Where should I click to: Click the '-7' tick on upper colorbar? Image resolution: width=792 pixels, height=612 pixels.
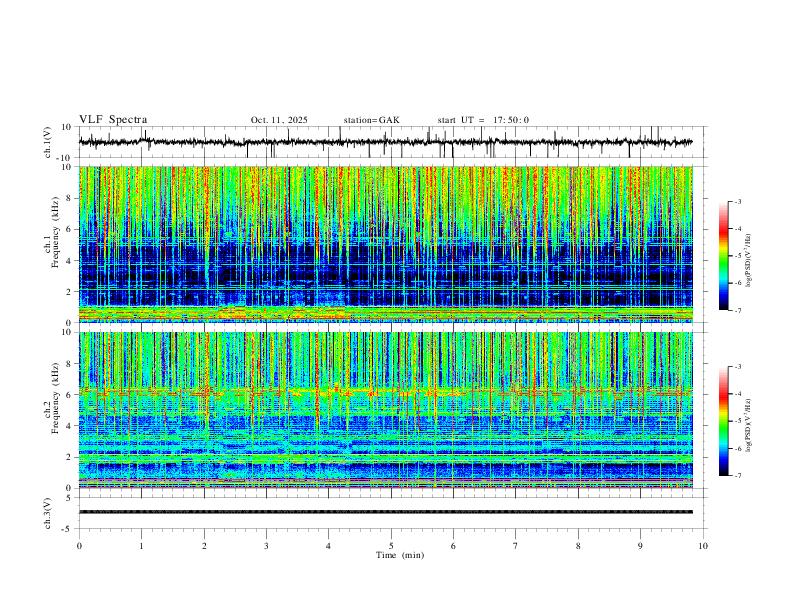(737, 311)
